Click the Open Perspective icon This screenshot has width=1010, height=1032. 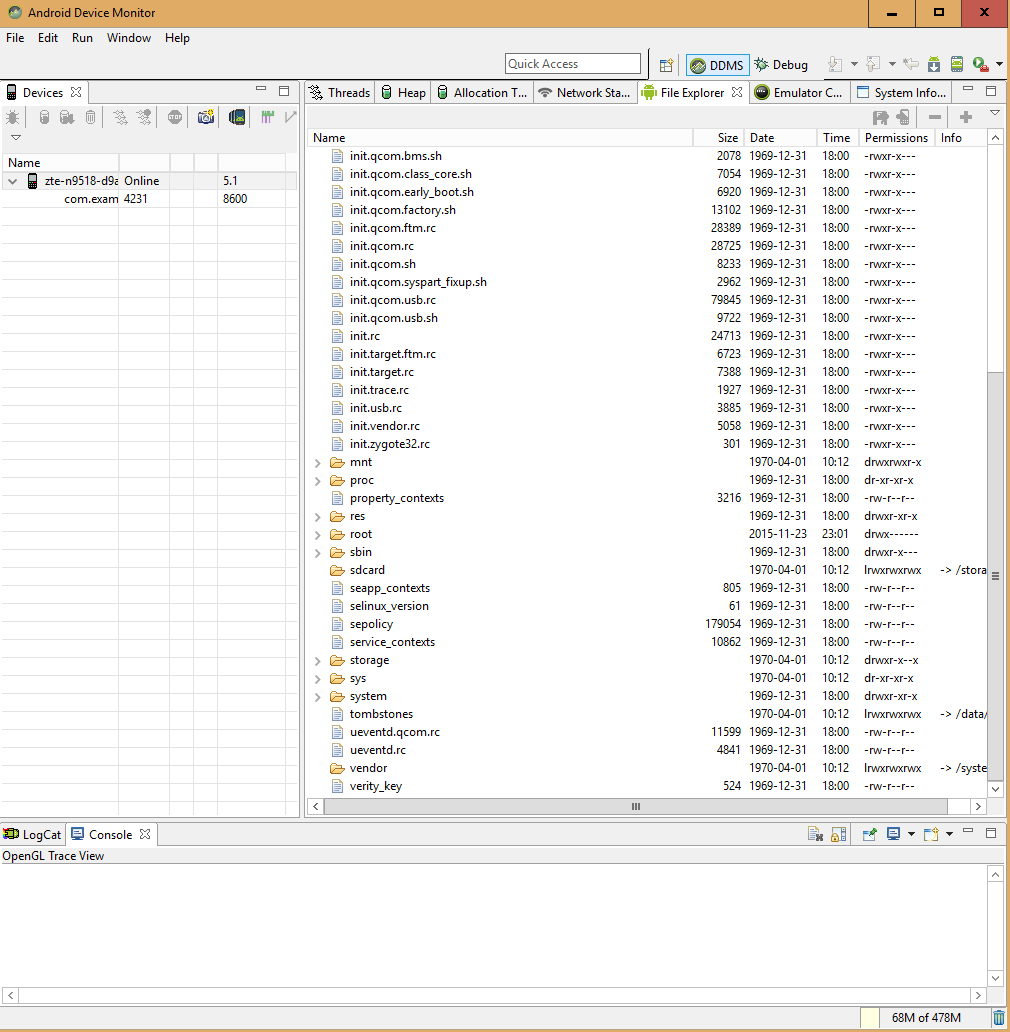pos(666,65)
